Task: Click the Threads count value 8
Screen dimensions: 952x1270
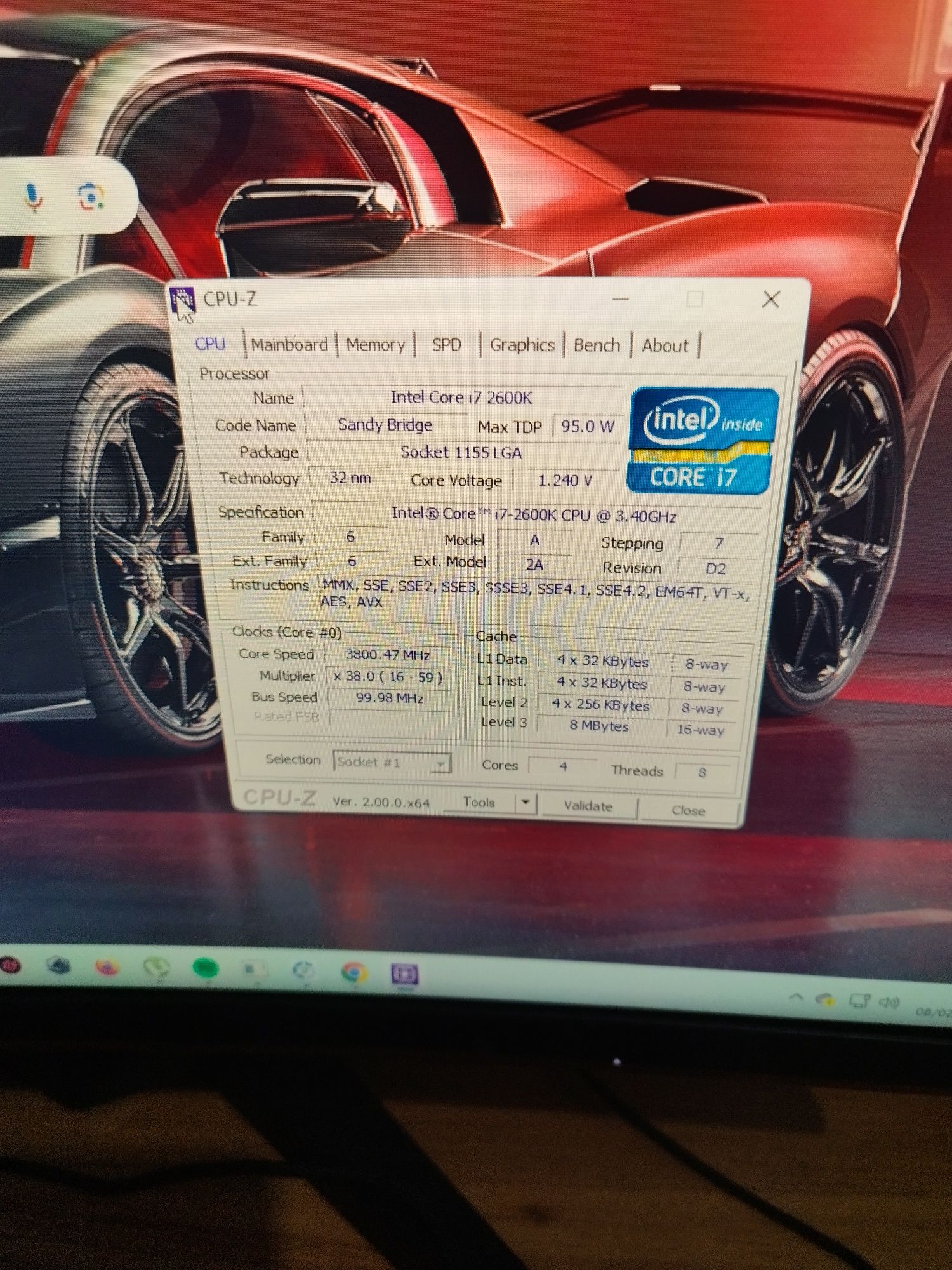Action: (702, 773)
